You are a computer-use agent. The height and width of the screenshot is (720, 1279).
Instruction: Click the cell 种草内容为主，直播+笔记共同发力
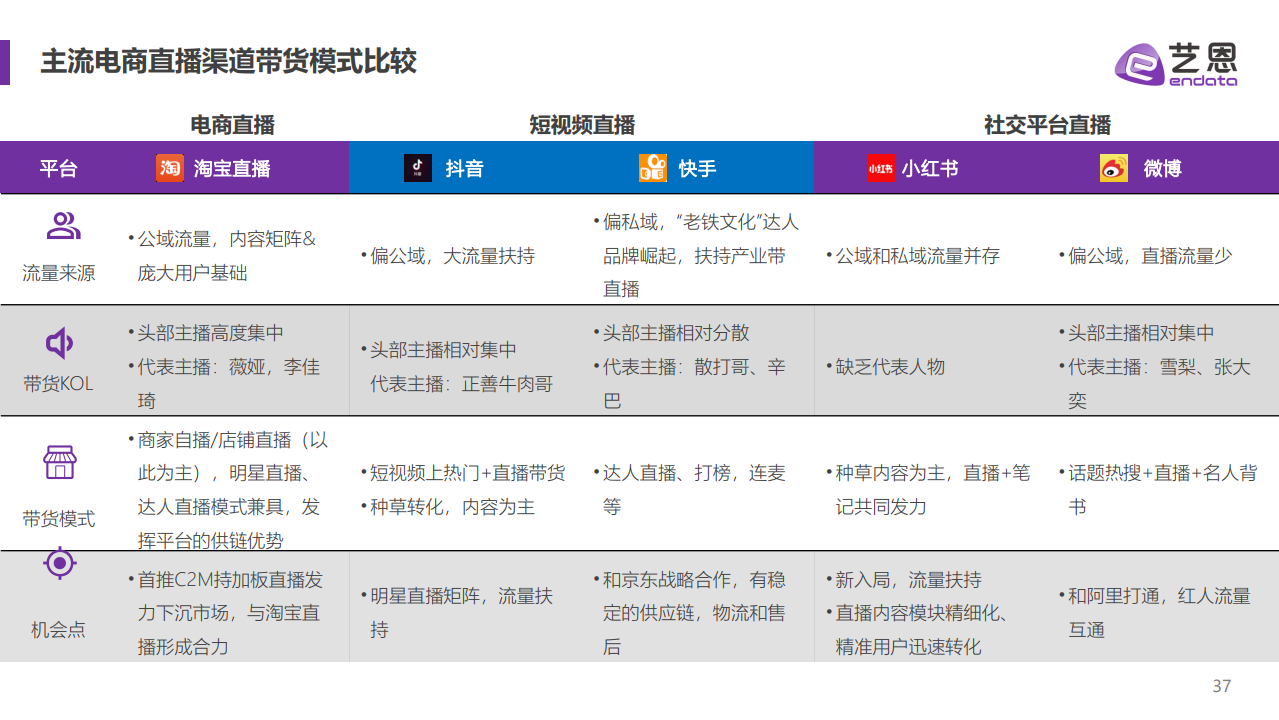click(928, 490)
